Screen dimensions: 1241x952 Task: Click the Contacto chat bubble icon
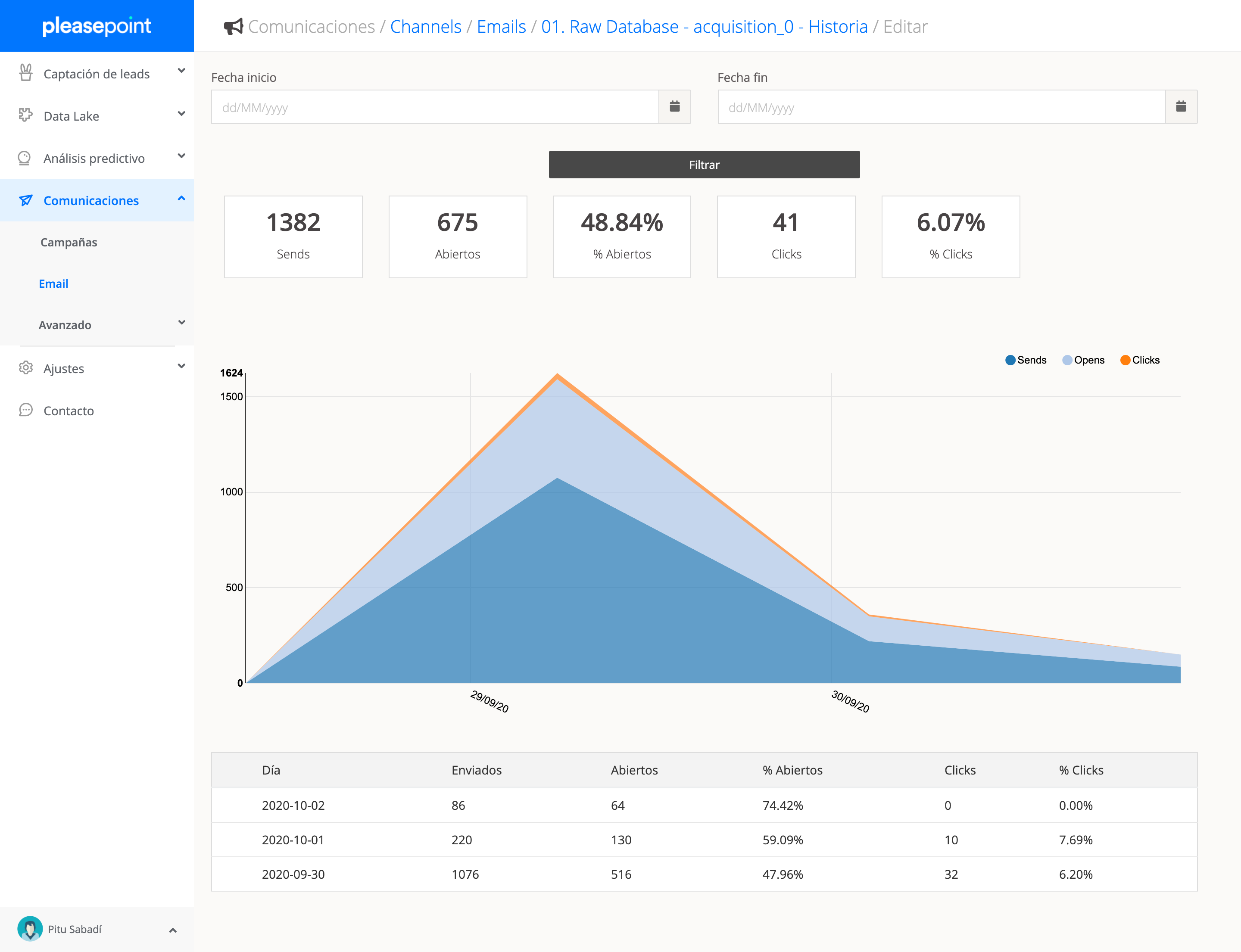[x=25, y=410]
